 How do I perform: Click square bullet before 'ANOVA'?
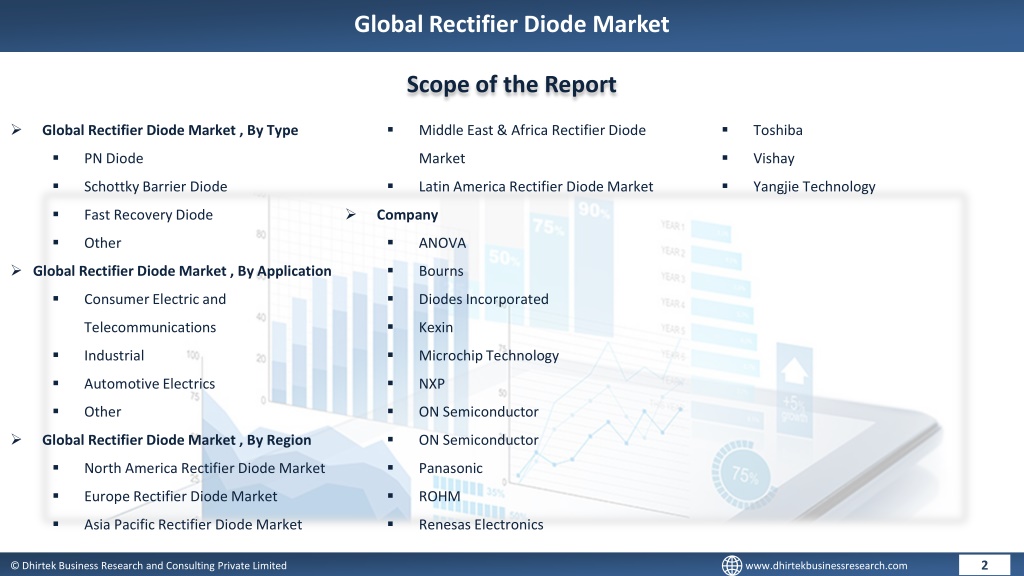point(390,242)
